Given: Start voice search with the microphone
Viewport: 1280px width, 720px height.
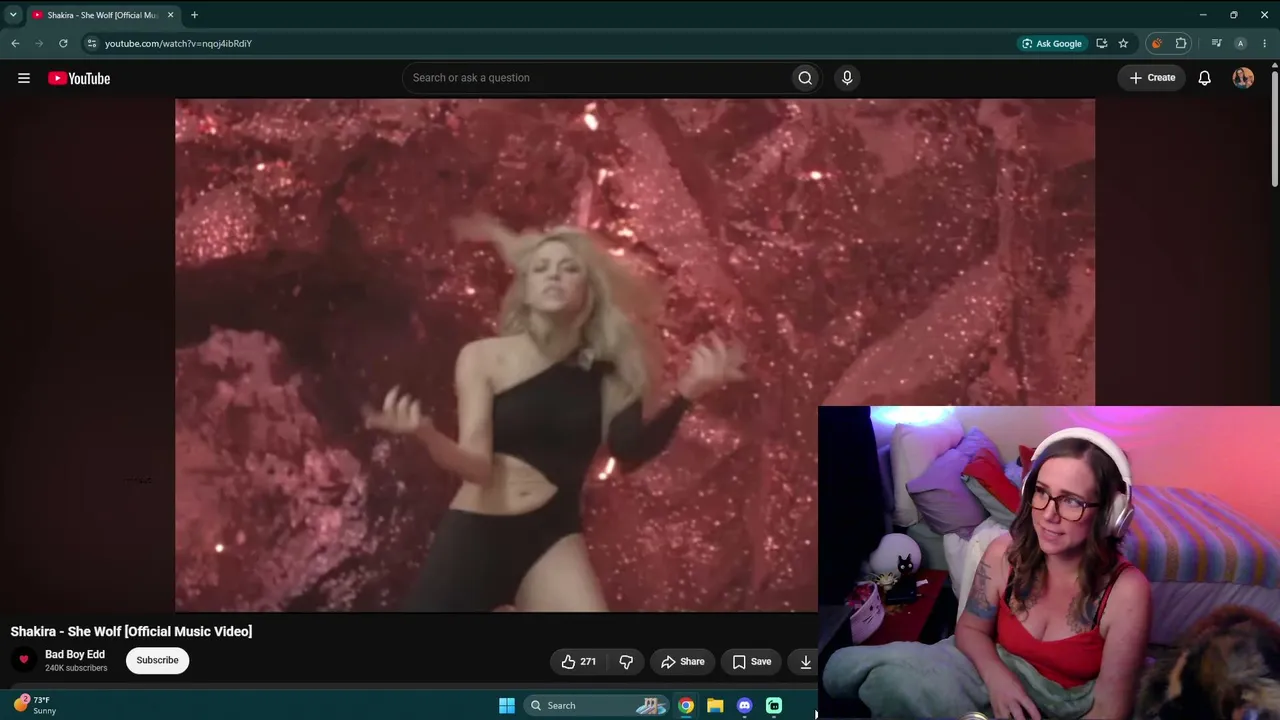Looking at the screenshot, I should click(x=847, y=78).
